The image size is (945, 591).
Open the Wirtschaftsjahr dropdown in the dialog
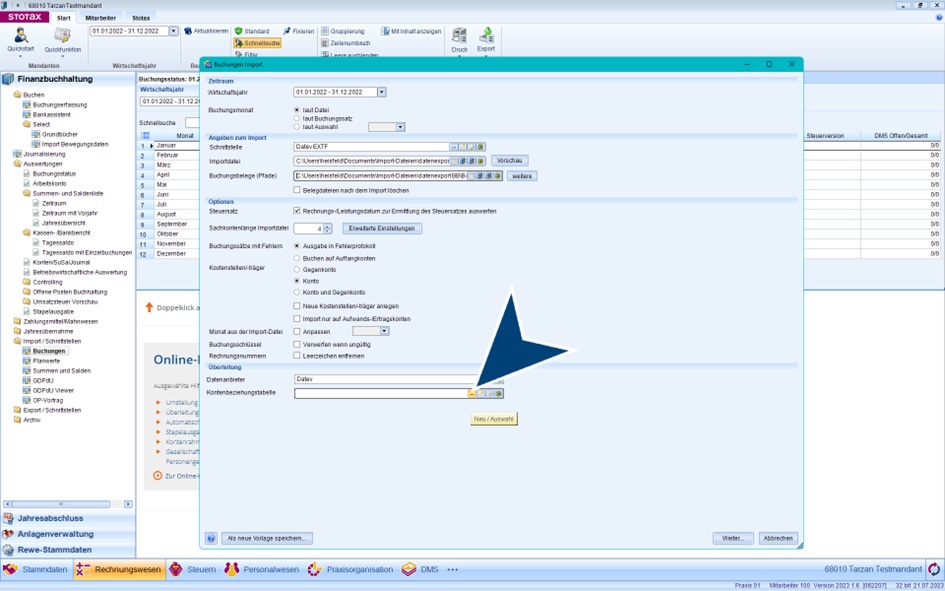(x=381, y=92)
